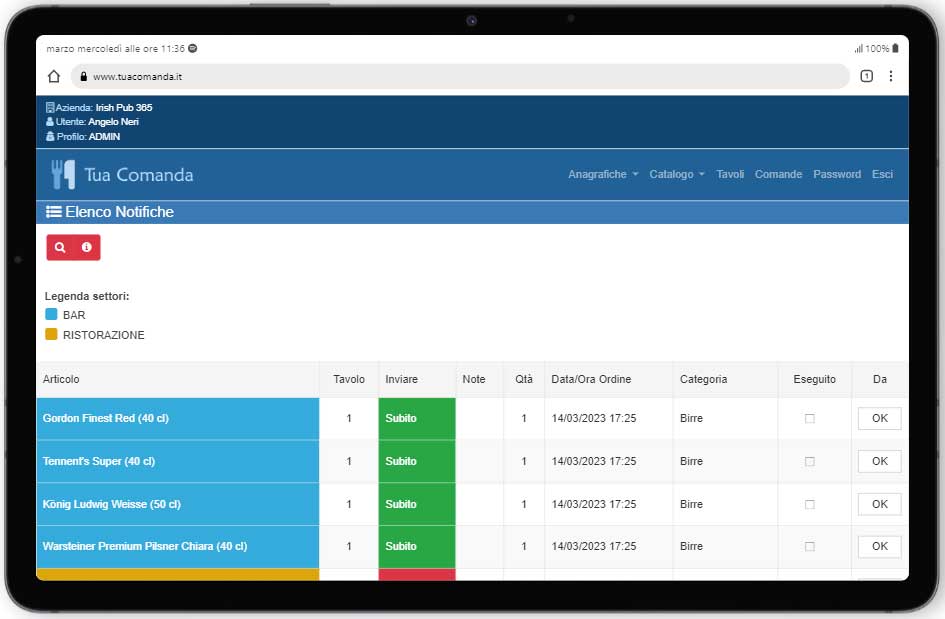Select the König Ludwig Weisse (50 cl) cell

click(x=178, y=504)
